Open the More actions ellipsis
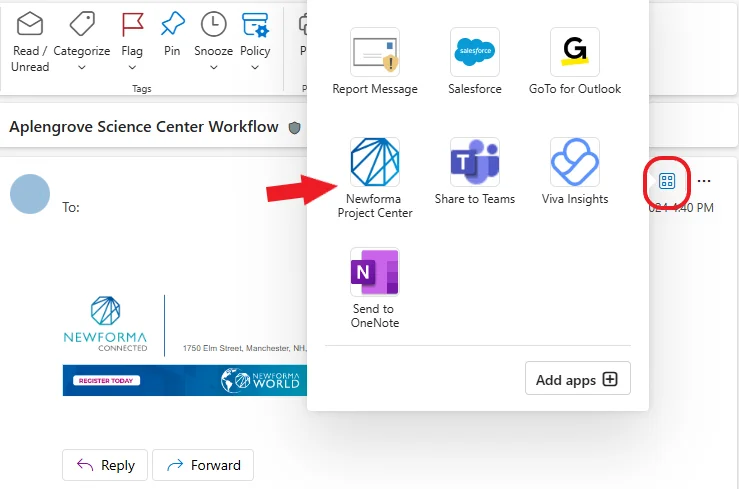 tap(704, 181)
